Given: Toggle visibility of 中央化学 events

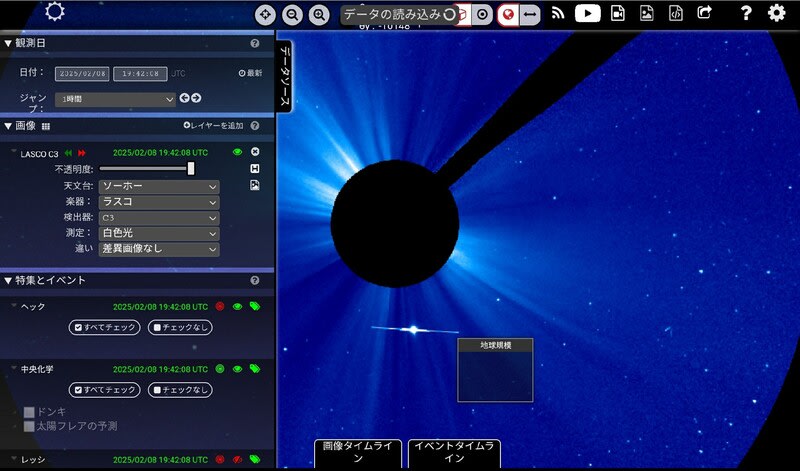Looking at the screenshot, I should [237, 369].
